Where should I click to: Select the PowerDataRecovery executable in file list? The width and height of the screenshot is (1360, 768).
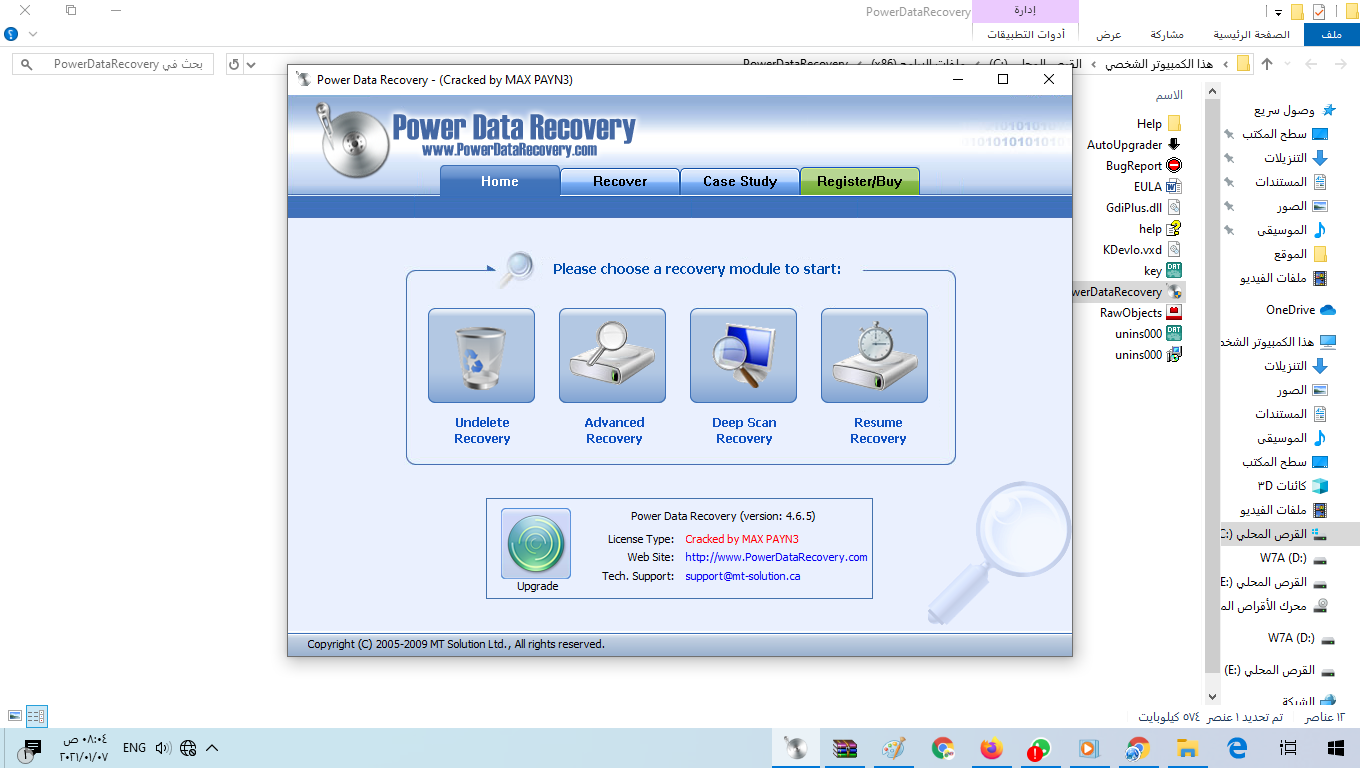point(1127,292)
